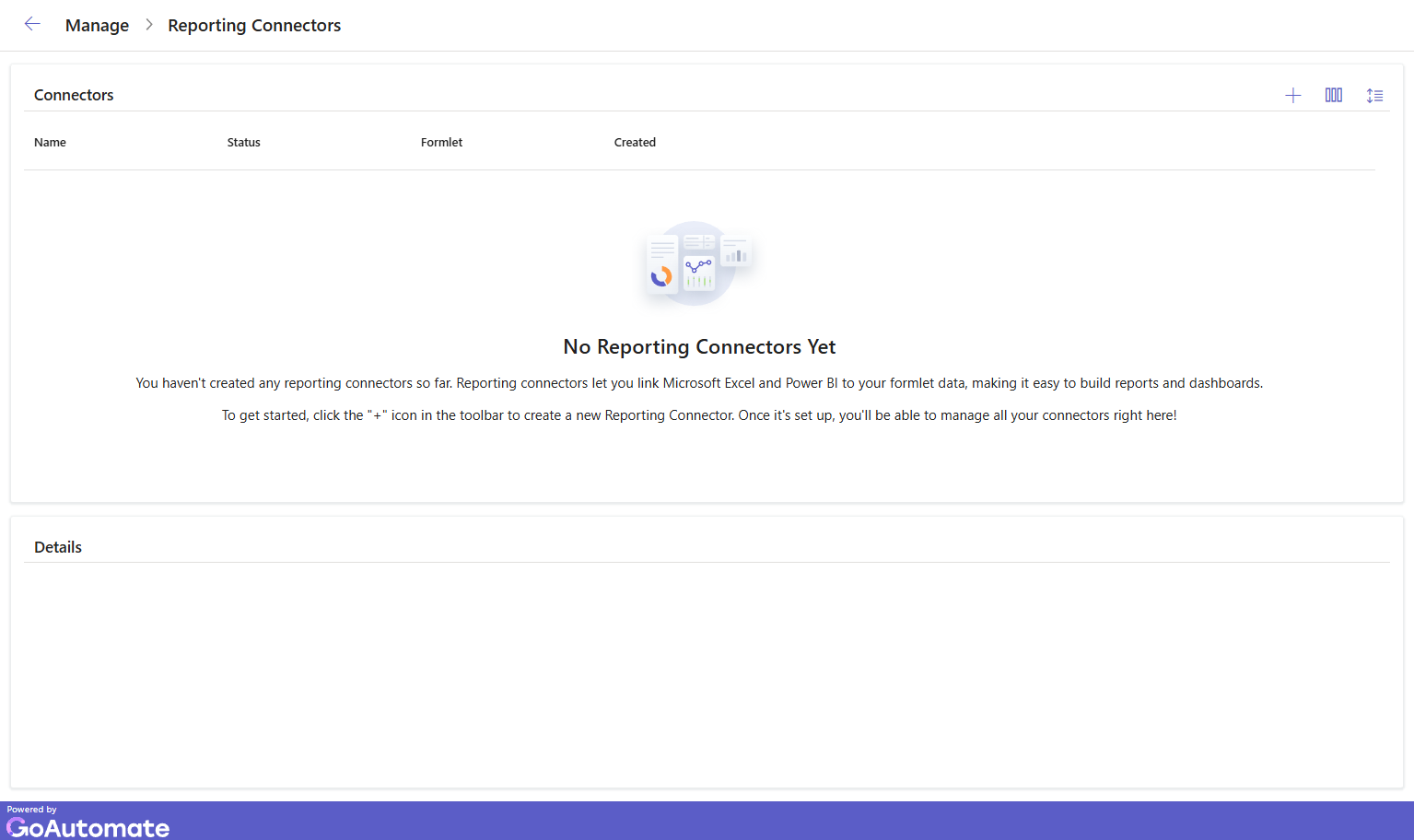Click the back arrow in the header

(32, 25)
